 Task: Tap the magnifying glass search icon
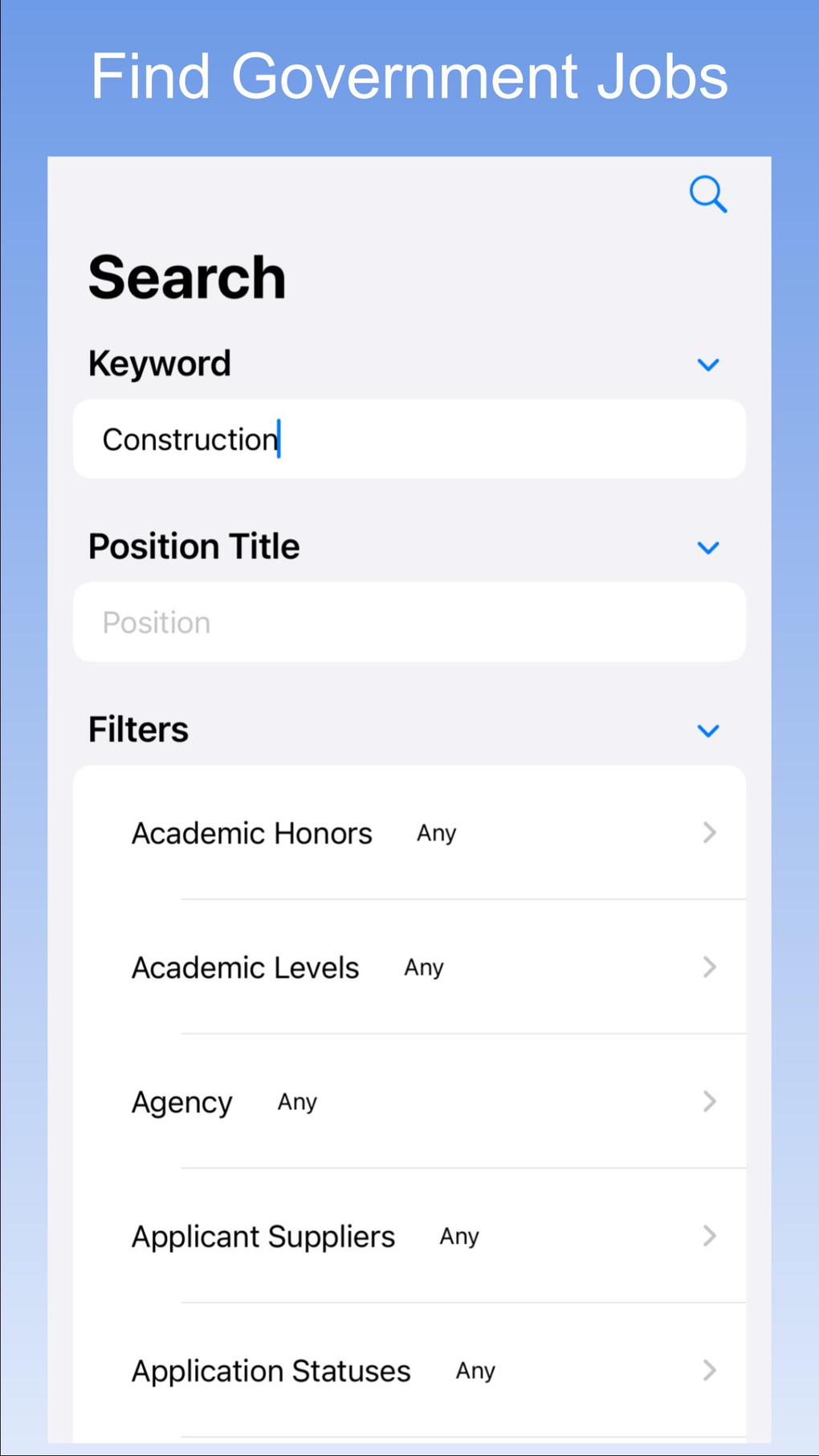point(707,194)
